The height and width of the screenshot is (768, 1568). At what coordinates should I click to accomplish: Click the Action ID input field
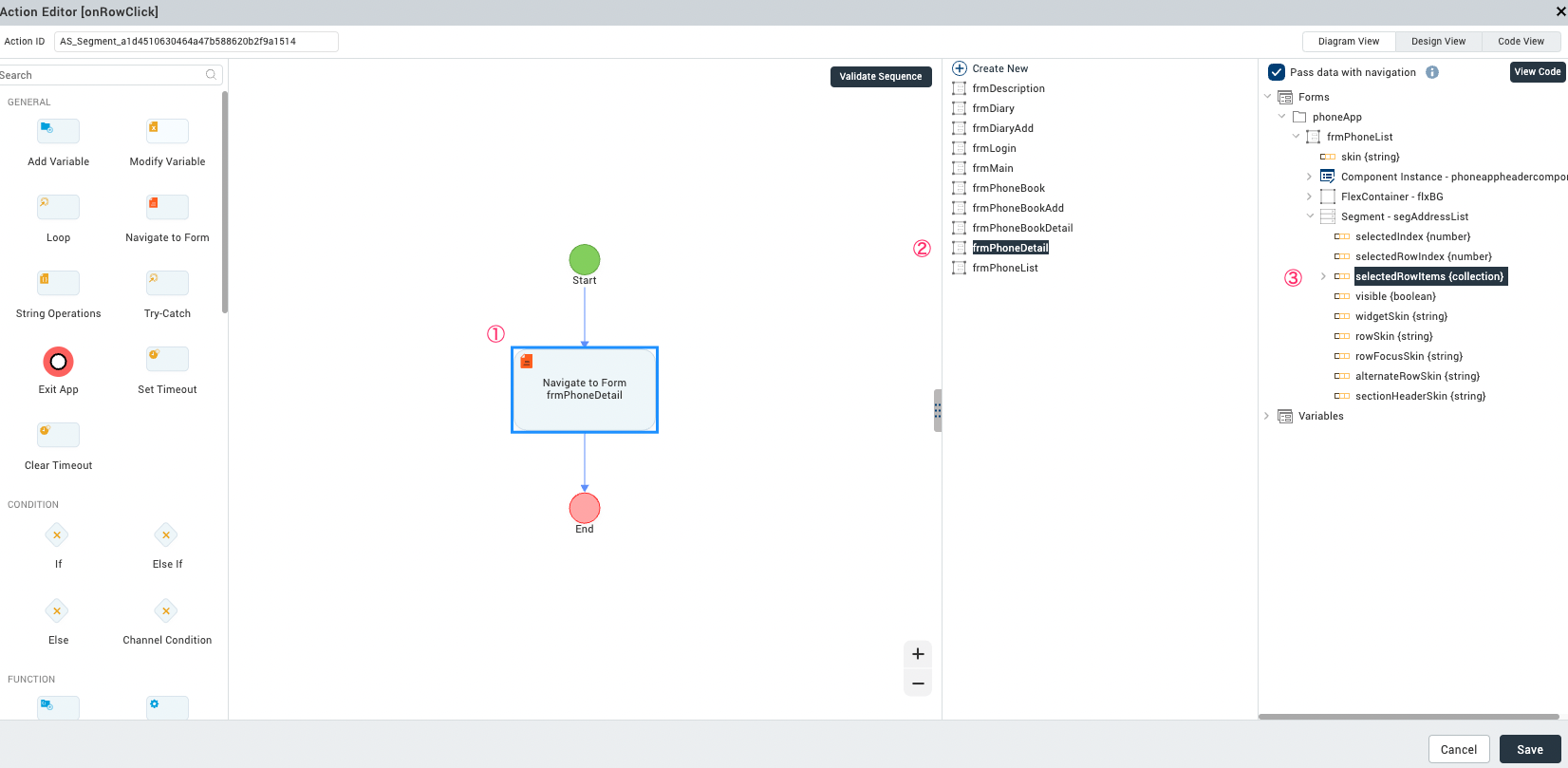[x=196, y=42]
